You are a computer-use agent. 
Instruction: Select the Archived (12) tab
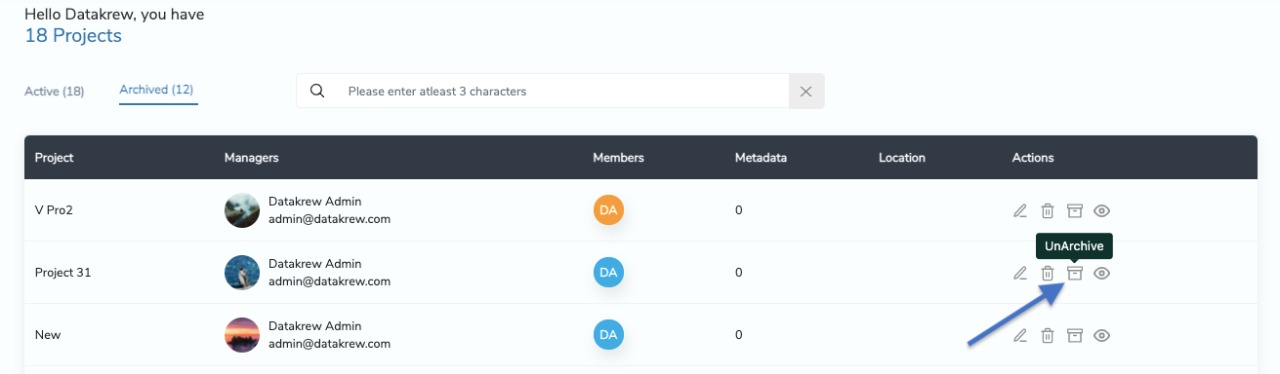pyautogui.click(x=156, y=90)
